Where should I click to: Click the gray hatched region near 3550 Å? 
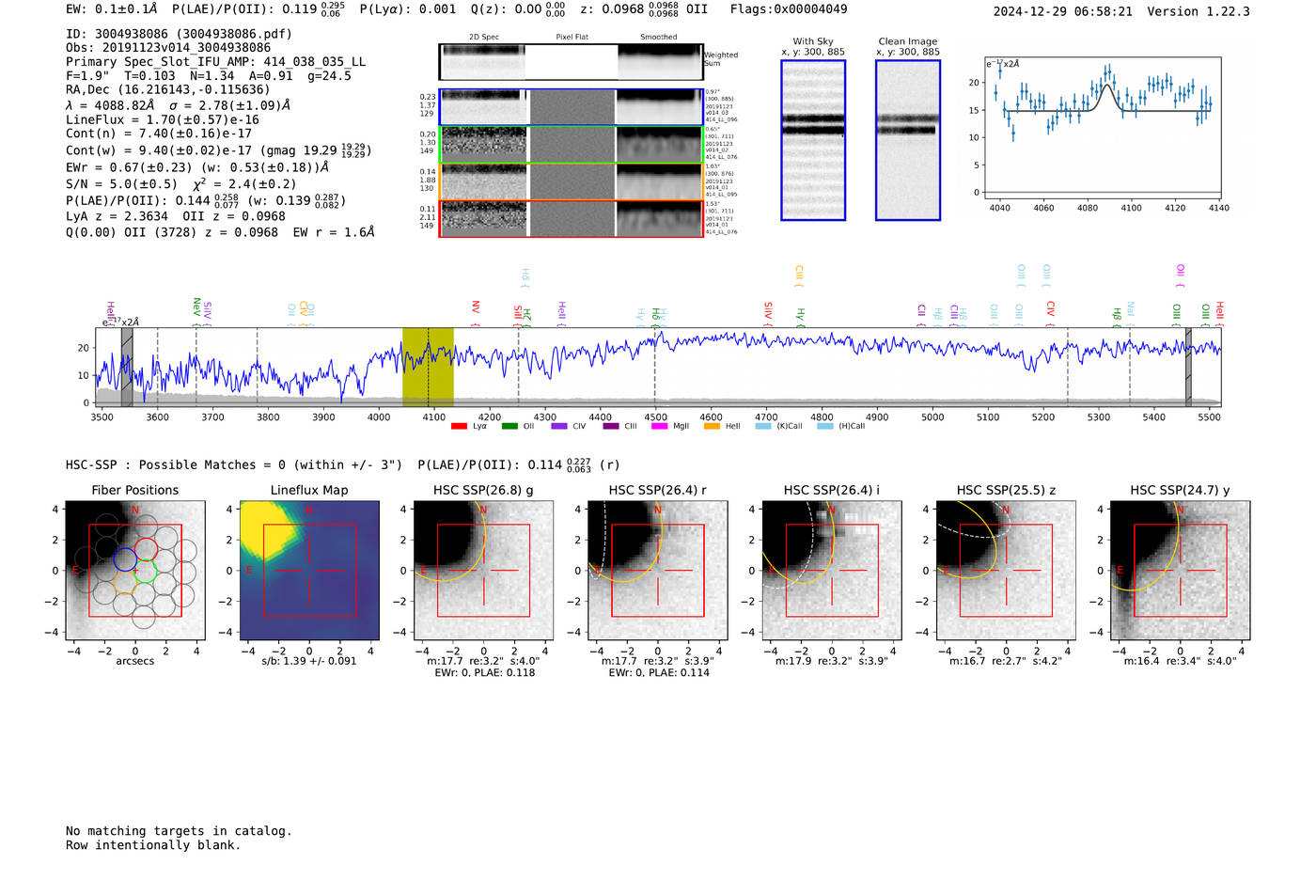127,367
